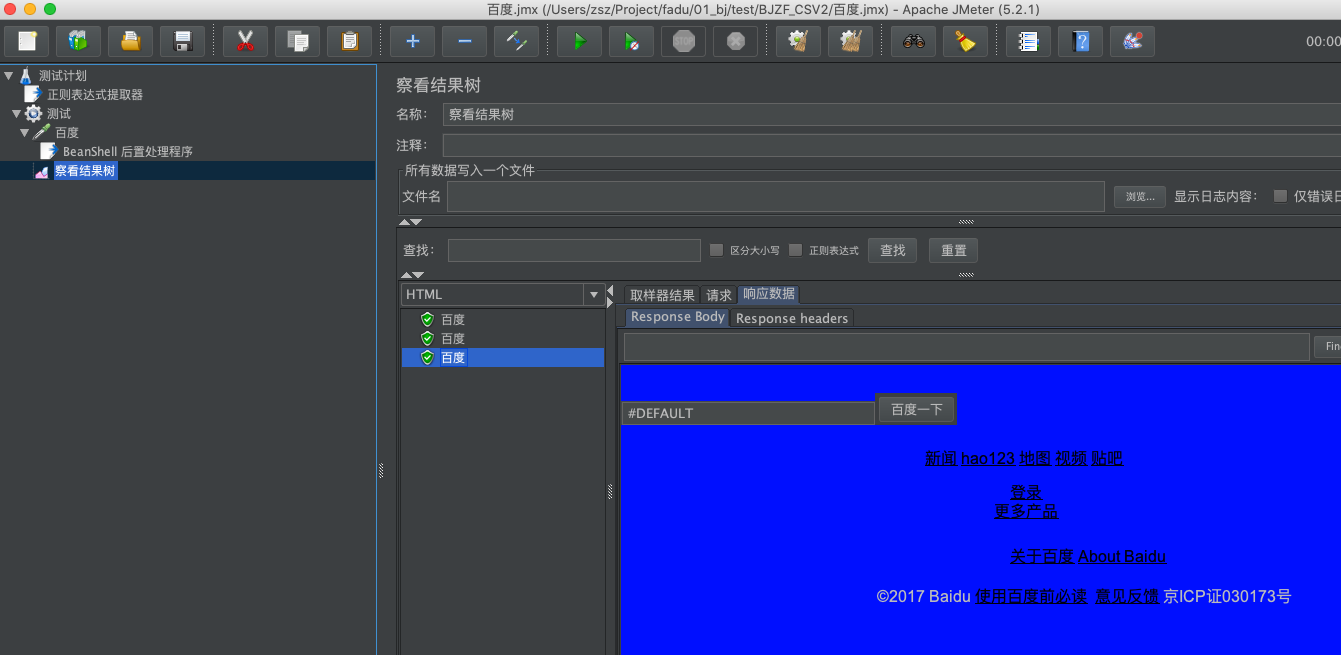Click the Cut scissors icon

pyautogui.click(x=245, y=41)
